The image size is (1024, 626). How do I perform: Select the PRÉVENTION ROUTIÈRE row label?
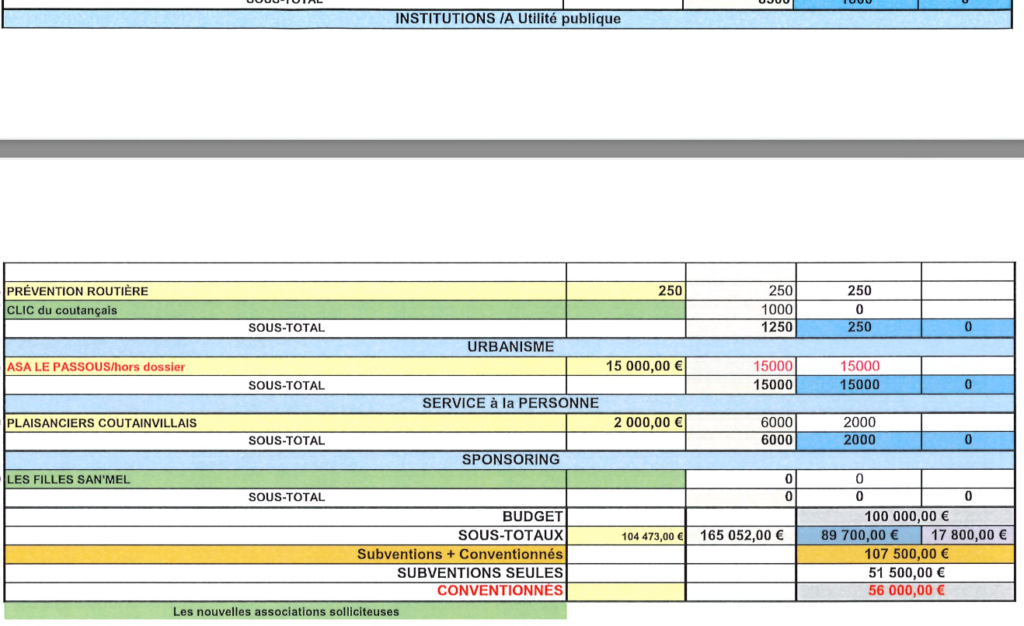[x=77, y=291]
